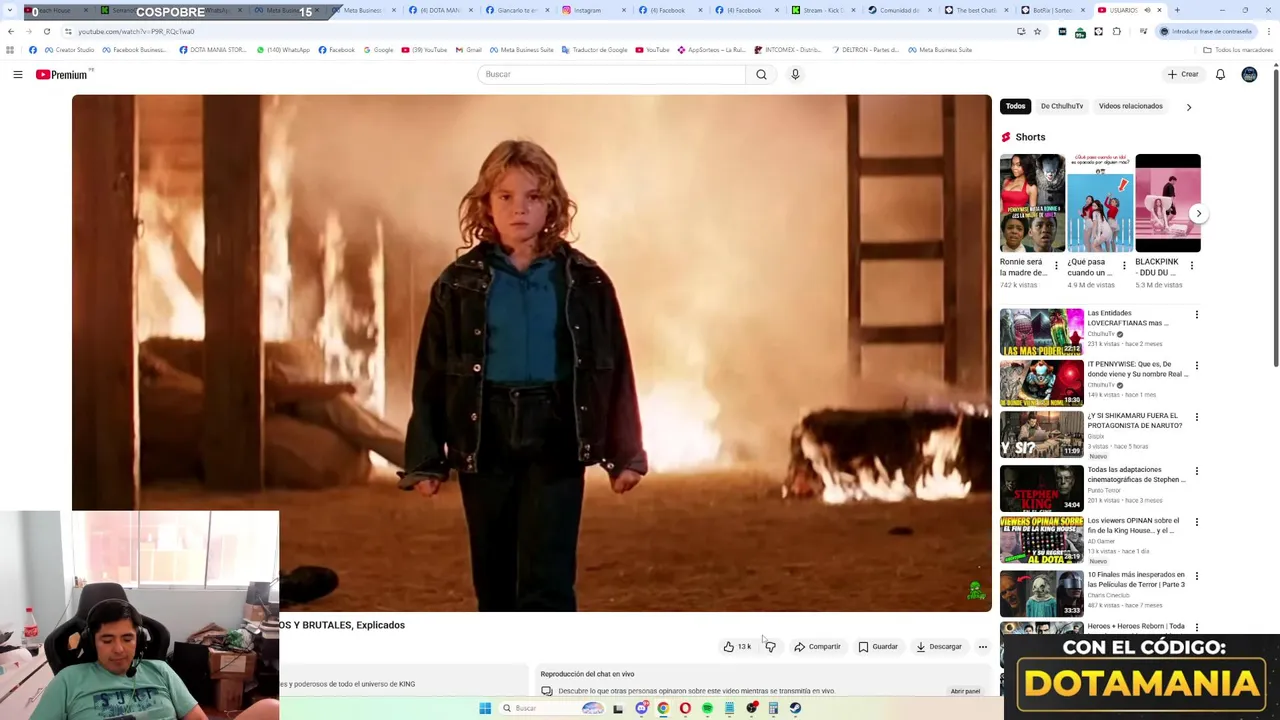Open options for ¿Qué pasa cuando Short
The width and height of the screenshot is (1280, 720).
click(1123, 266)
